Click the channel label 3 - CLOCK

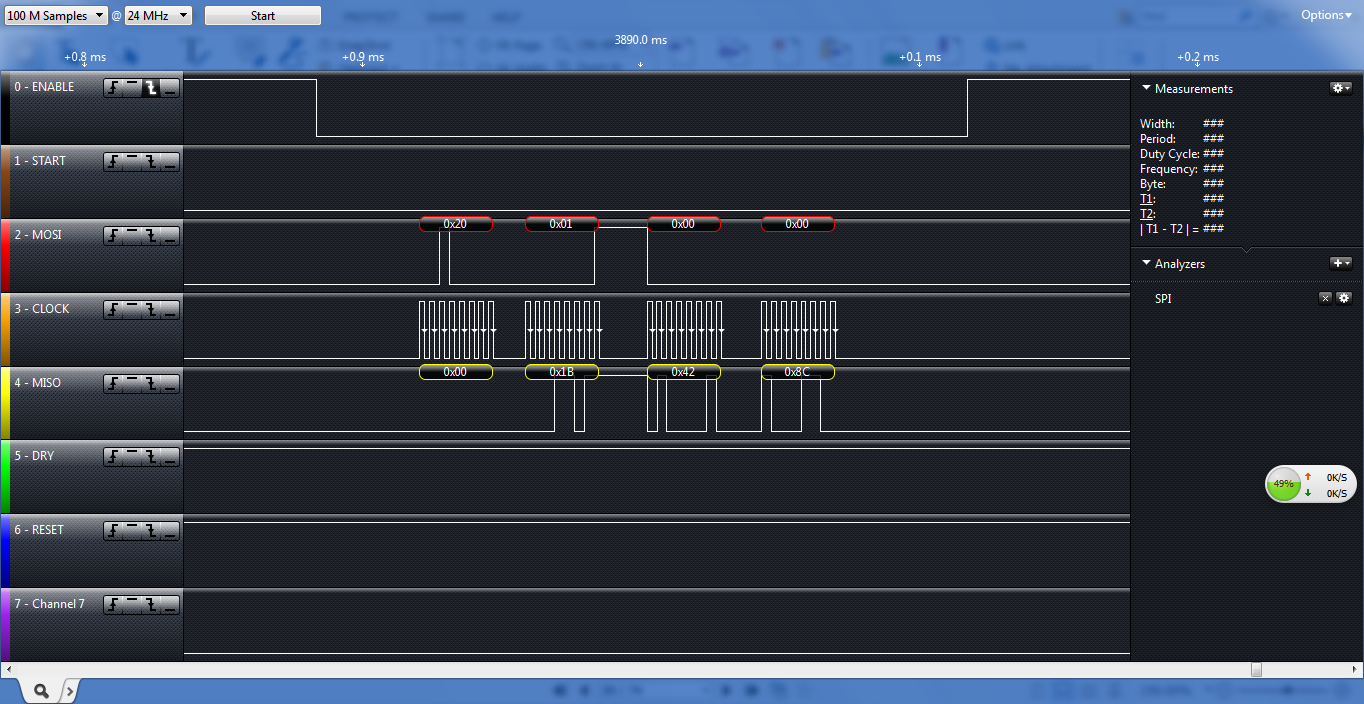(x=42, y=309)
